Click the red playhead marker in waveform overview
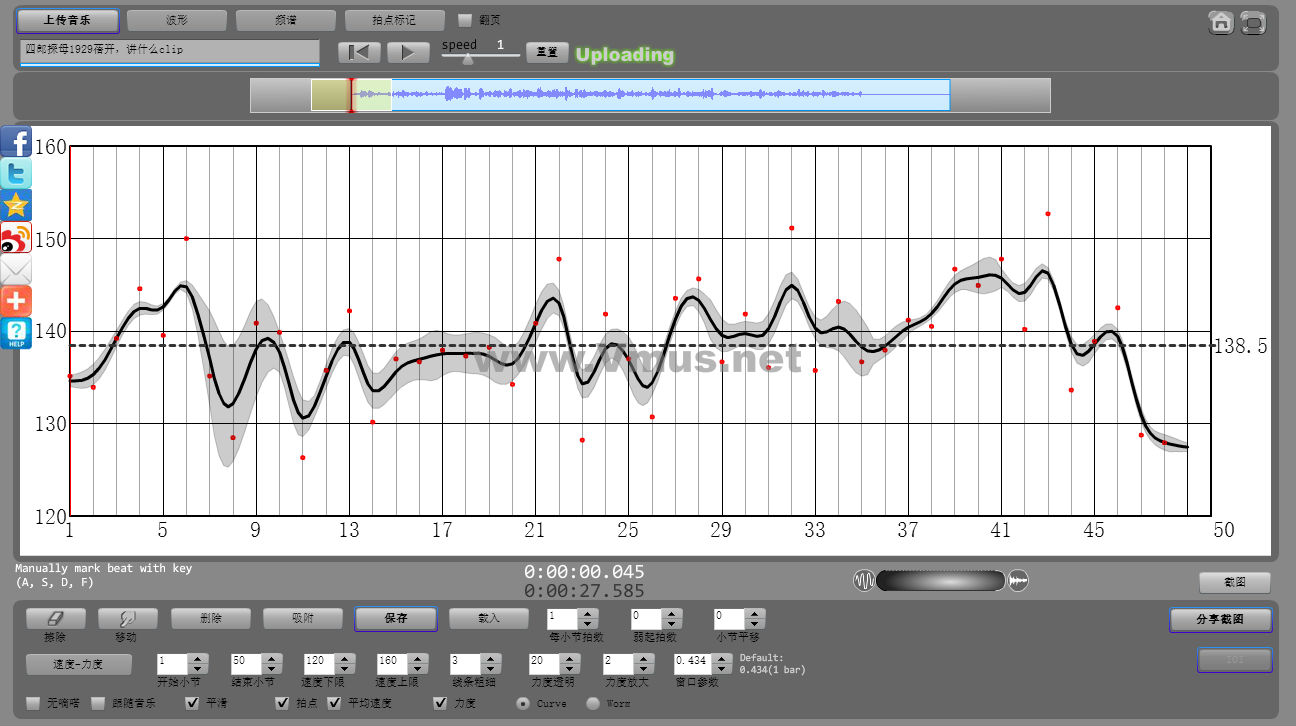The width and height of the screenshot is (1296, 726). pos(351,95)
